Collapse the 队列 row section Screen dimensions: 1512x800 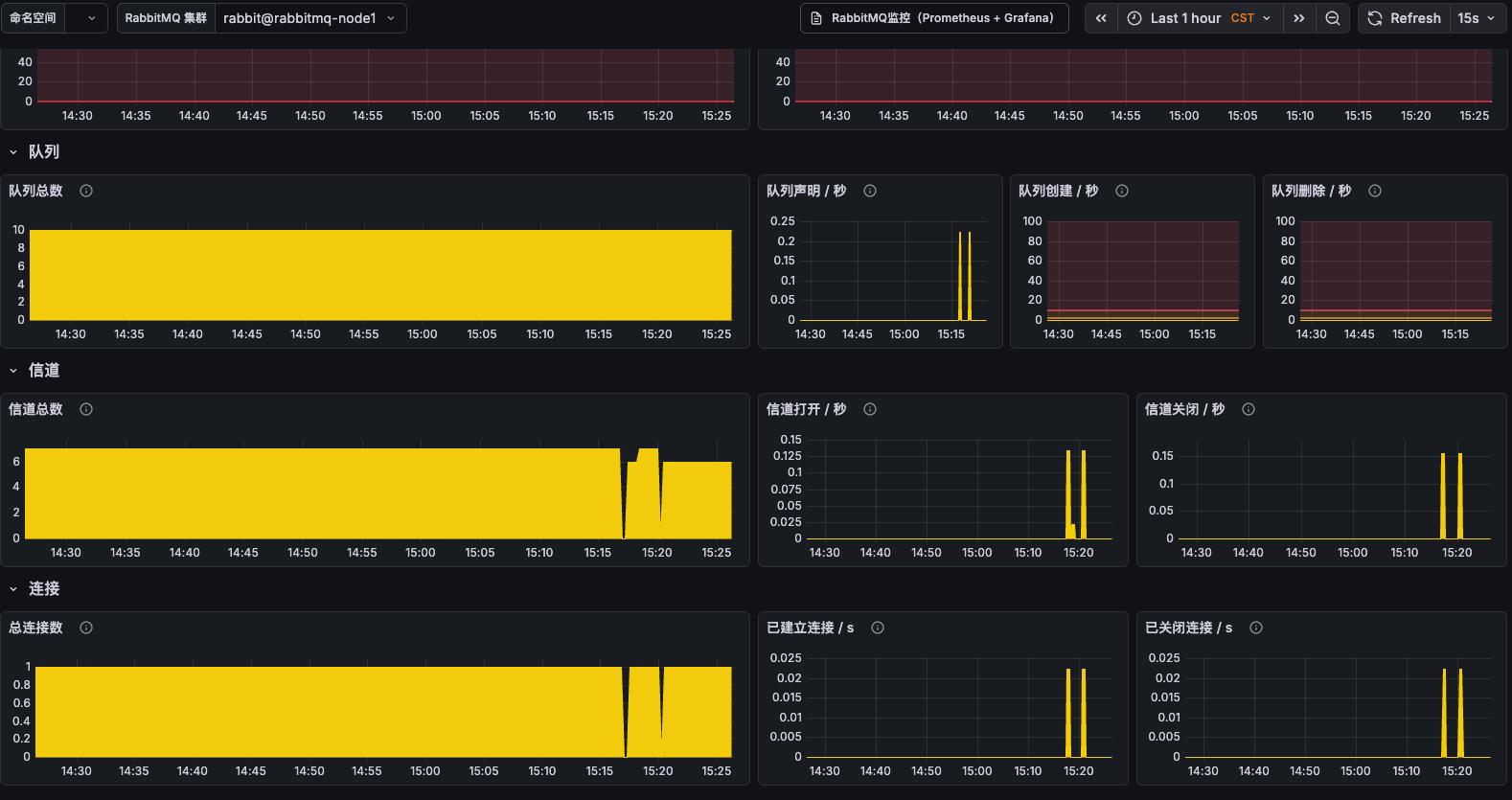(13, 152)
